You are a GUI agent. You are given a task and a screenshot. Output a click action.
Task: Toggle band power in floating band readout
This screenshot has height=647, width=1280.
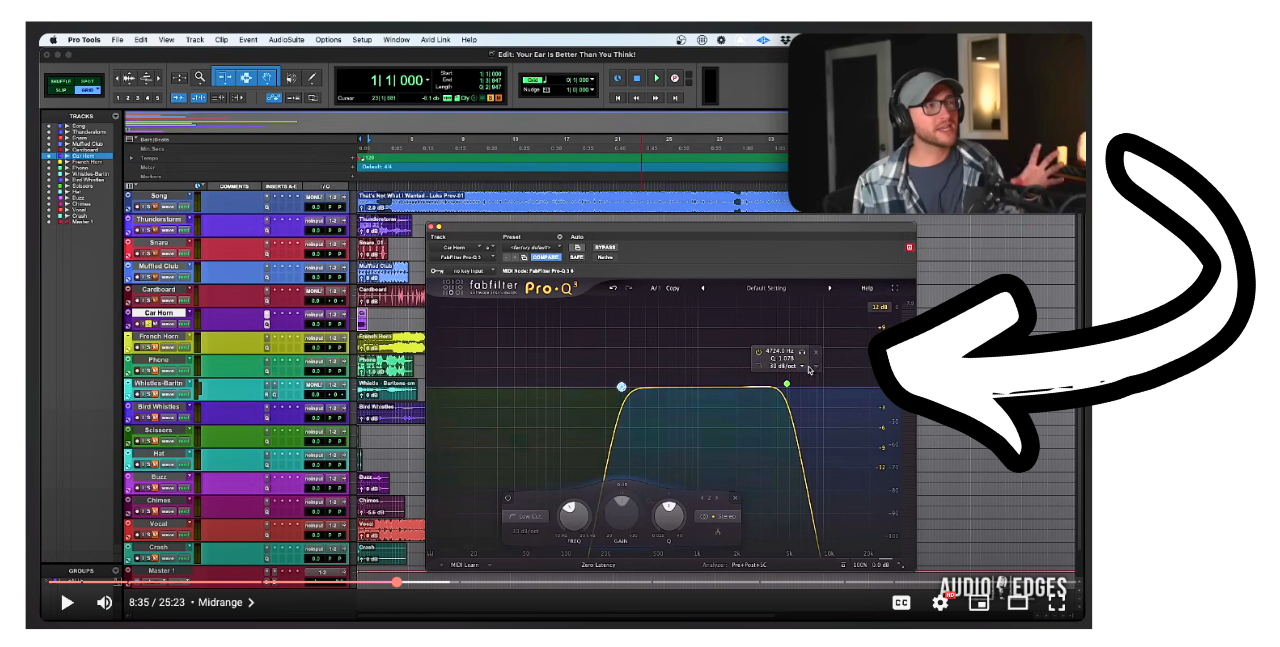point(759,352)
